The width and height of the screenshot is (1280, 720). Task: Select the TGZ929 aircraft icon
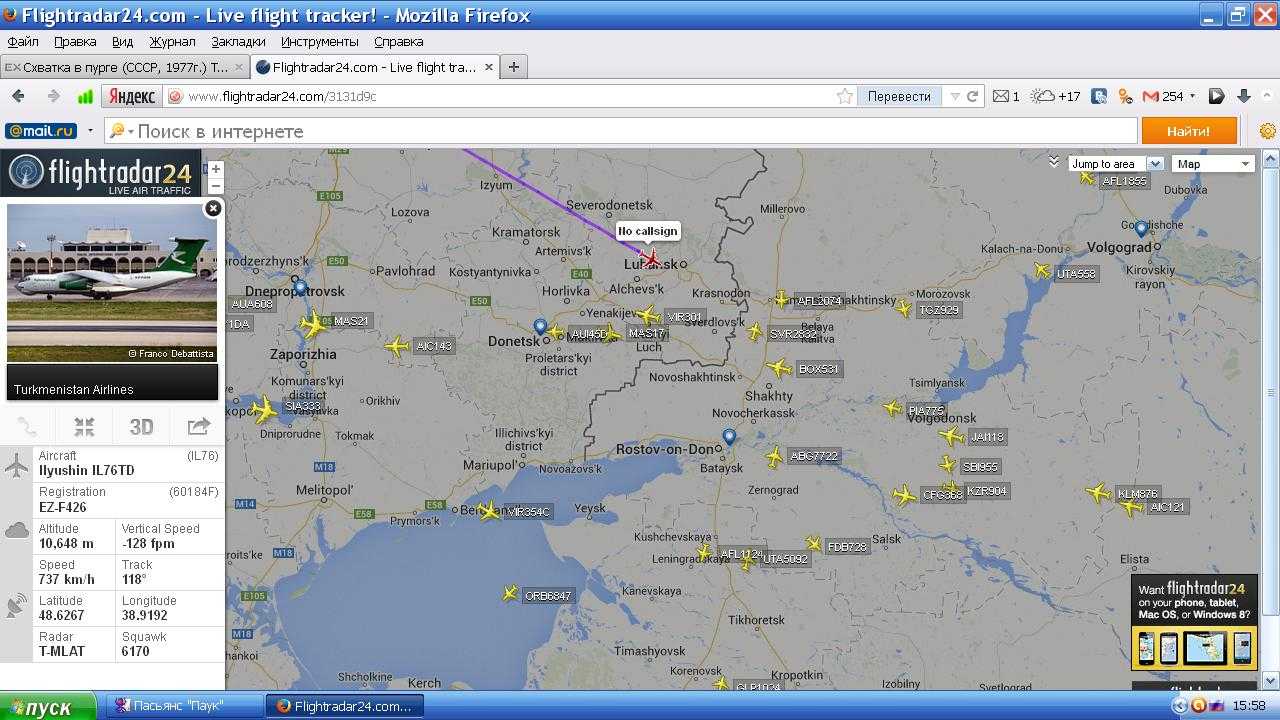click(903, 309)
